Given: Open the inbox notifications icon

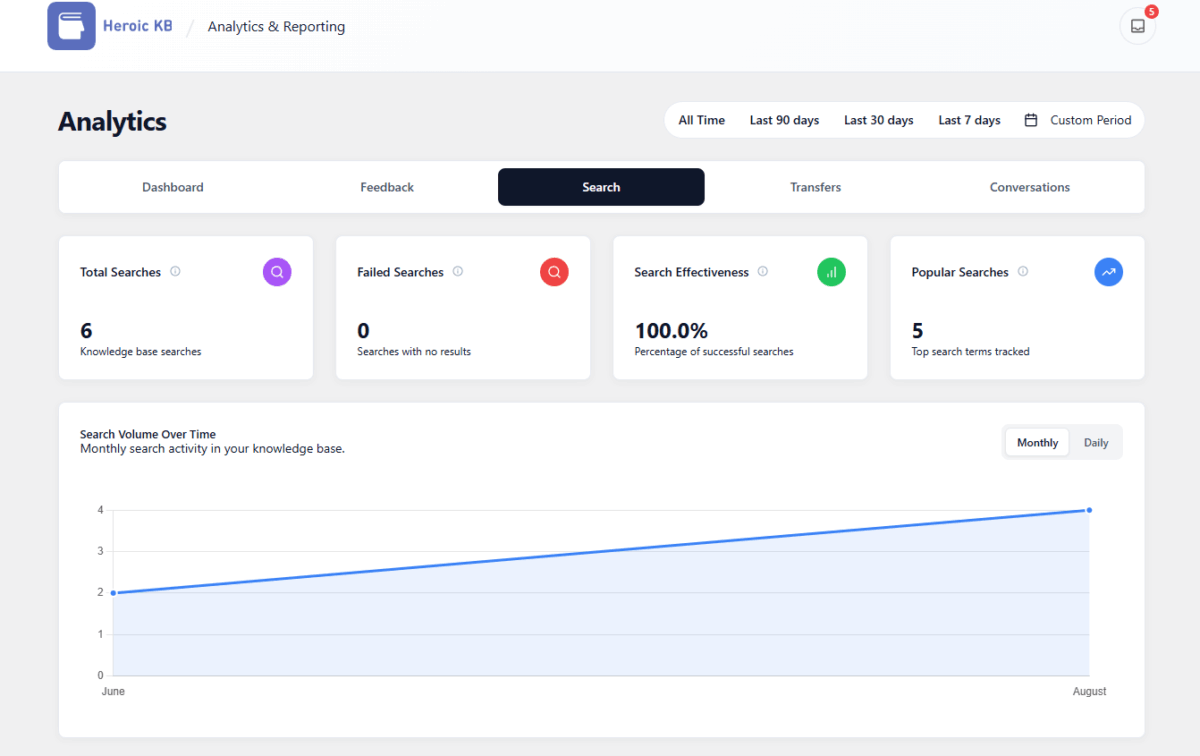Looking at the screenshot, I should [x=1137, y=27].
